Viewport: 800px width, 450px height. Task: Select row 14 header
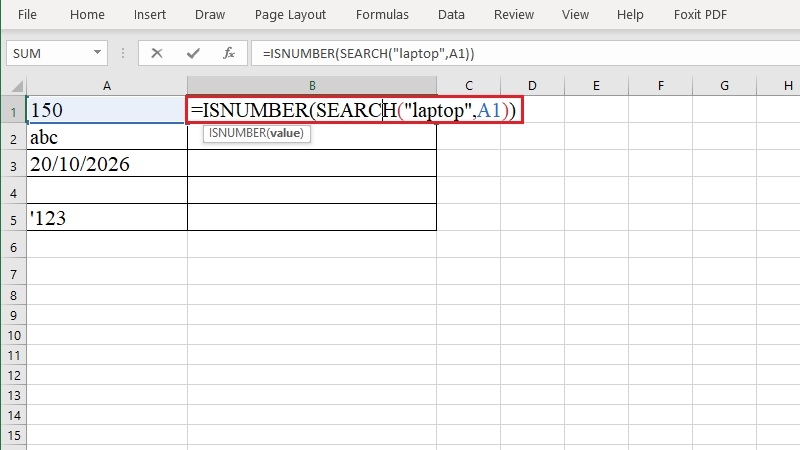(x=14, y=415)
